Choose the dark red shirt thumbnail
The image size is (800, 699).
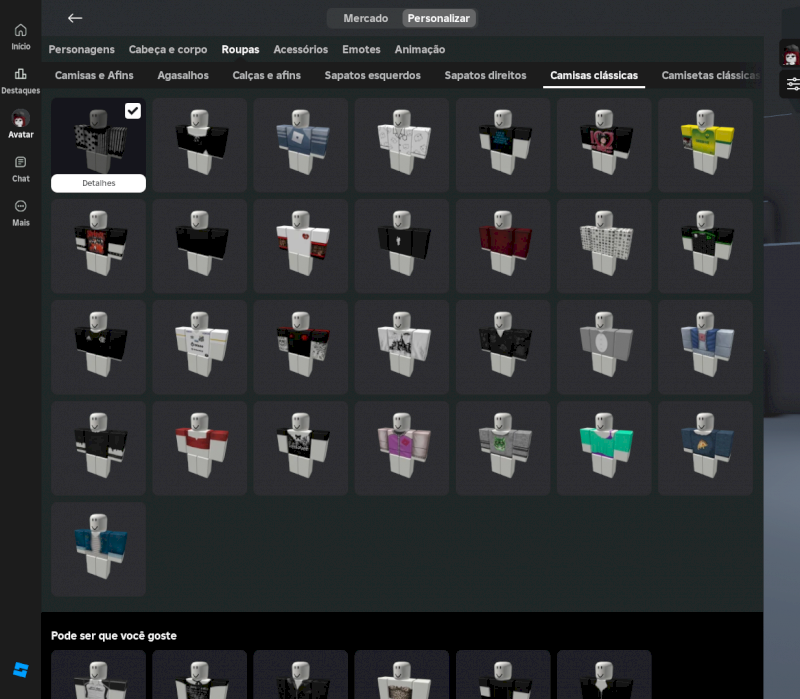pos(503,246)
